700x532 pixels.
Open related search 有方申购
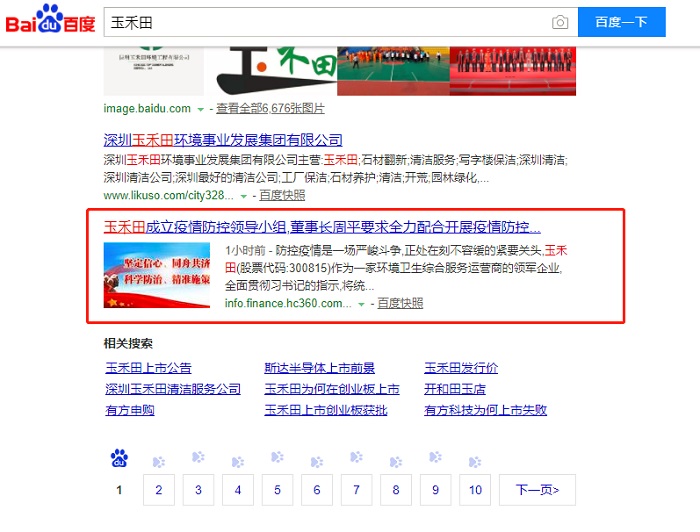point(130,410)
